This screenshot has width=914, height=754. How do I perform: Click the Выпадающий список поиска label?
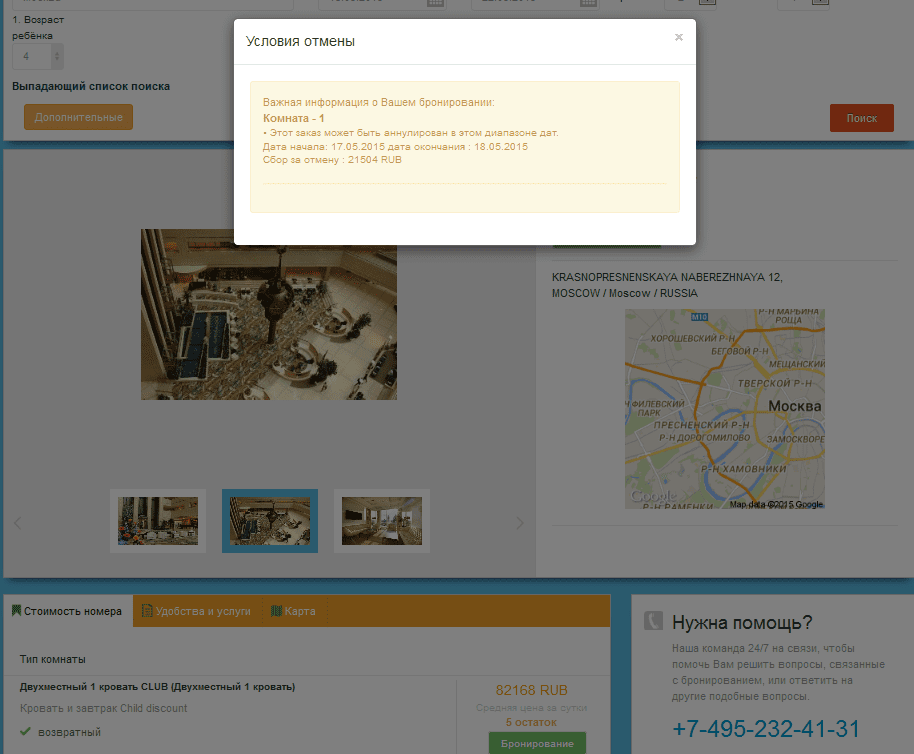[91, 86]
